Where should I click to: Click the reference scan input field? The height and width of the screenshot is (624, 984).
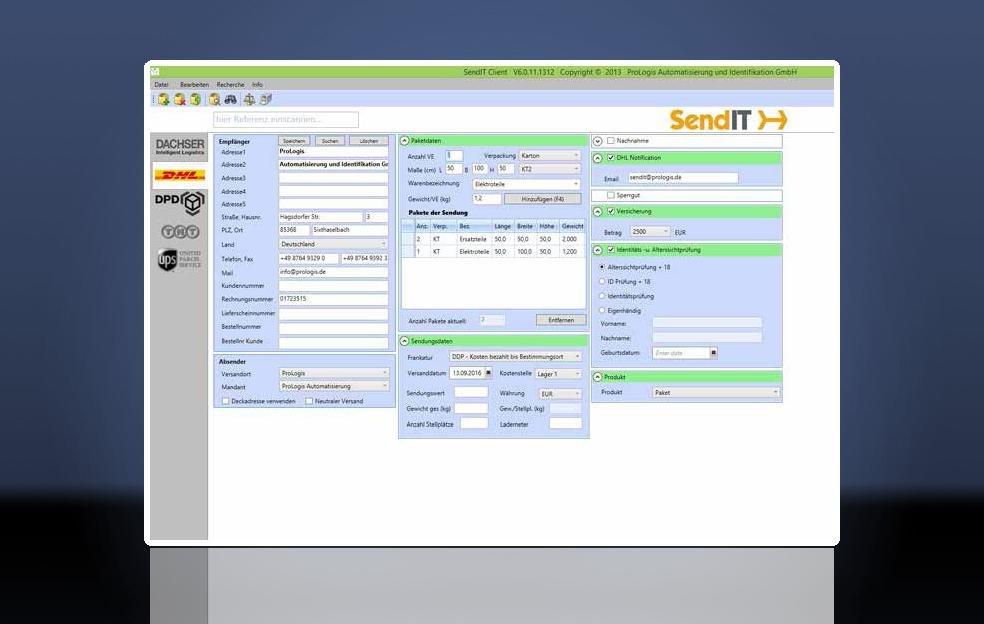286,119
